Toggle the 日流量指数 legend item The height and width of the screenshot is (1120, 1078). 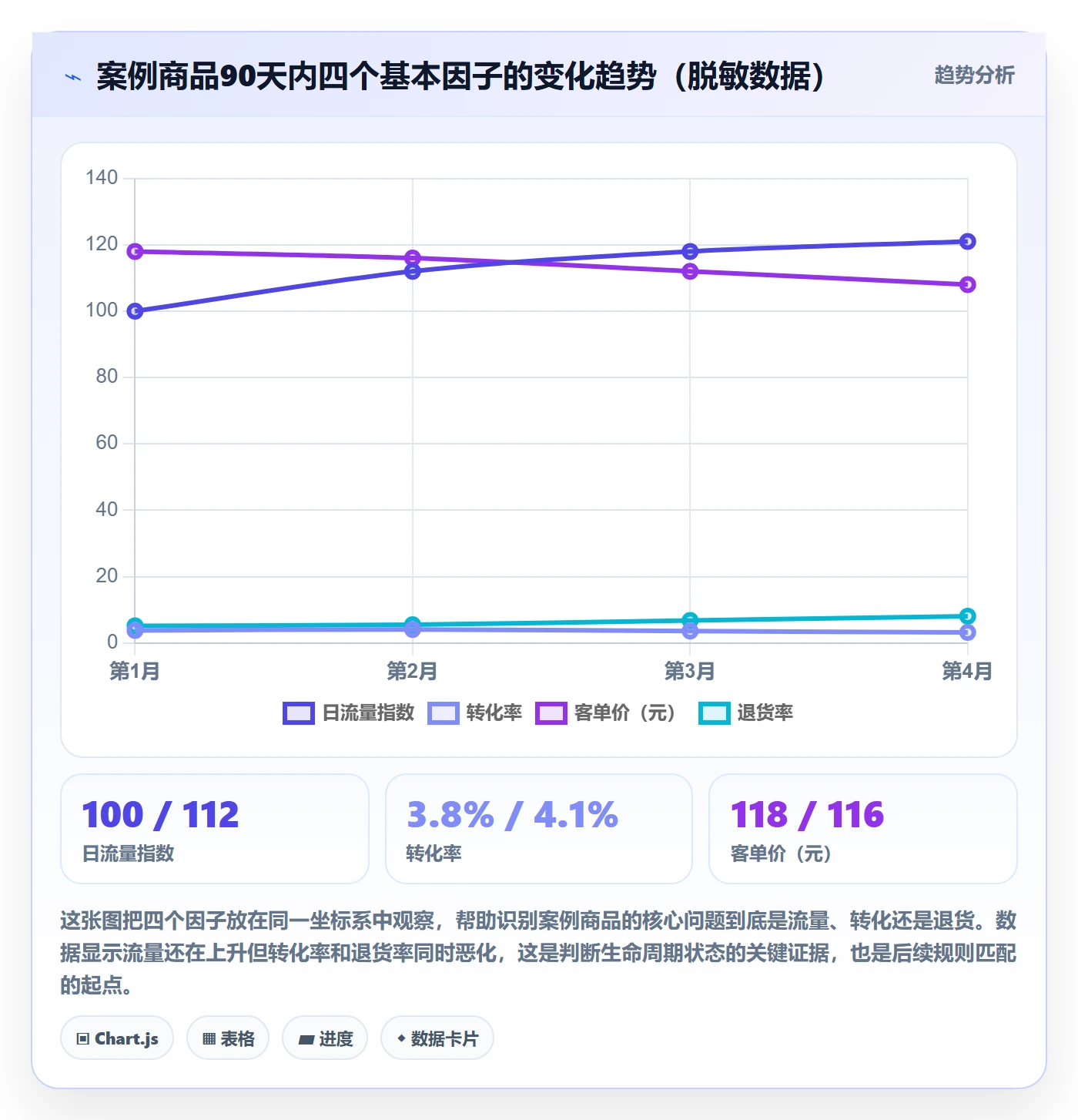pyautogui.click(x=349, y=713)
